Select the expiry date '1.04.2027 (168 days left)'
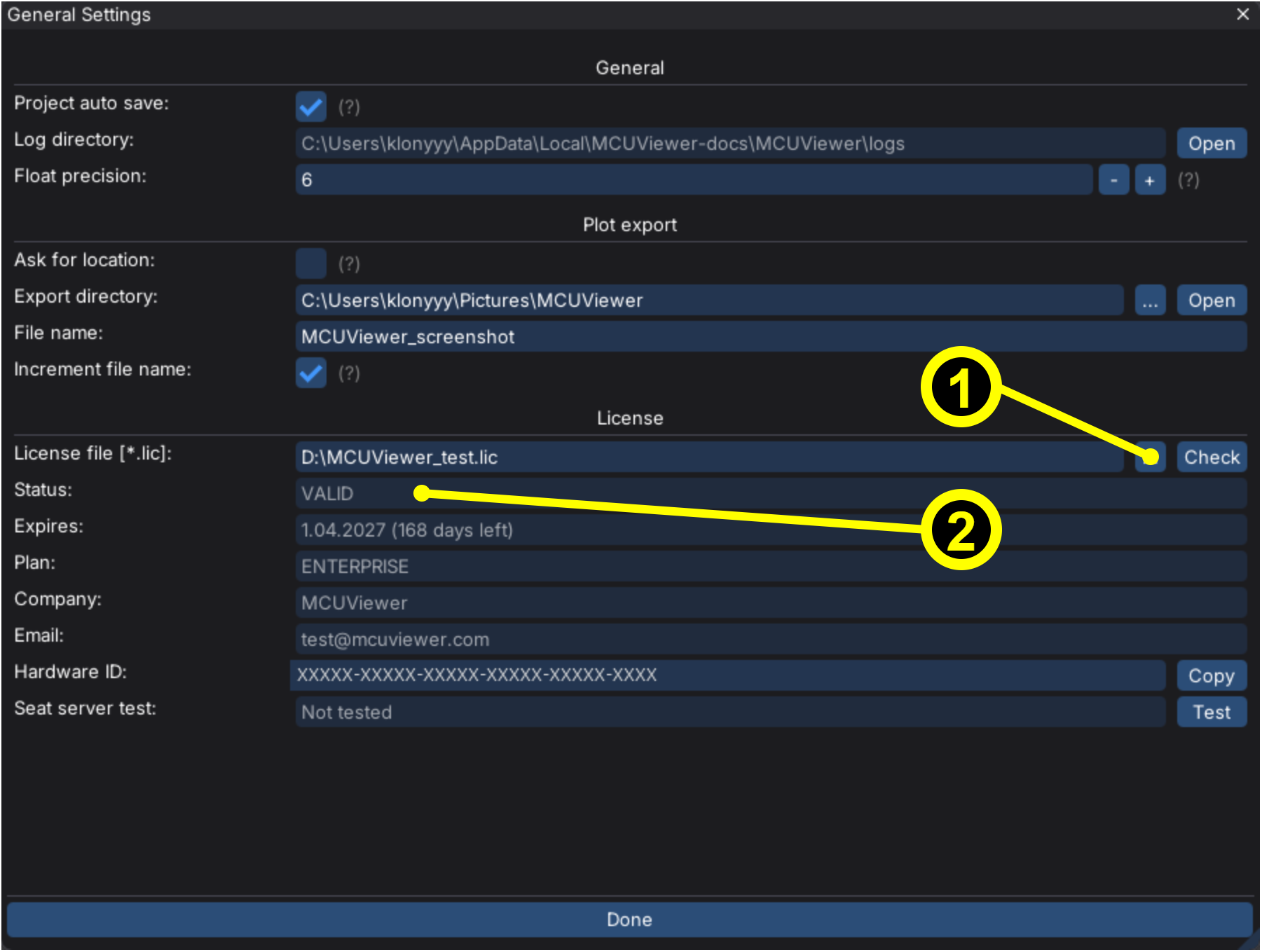This screenshot has width=1262, height=952. 407,530
